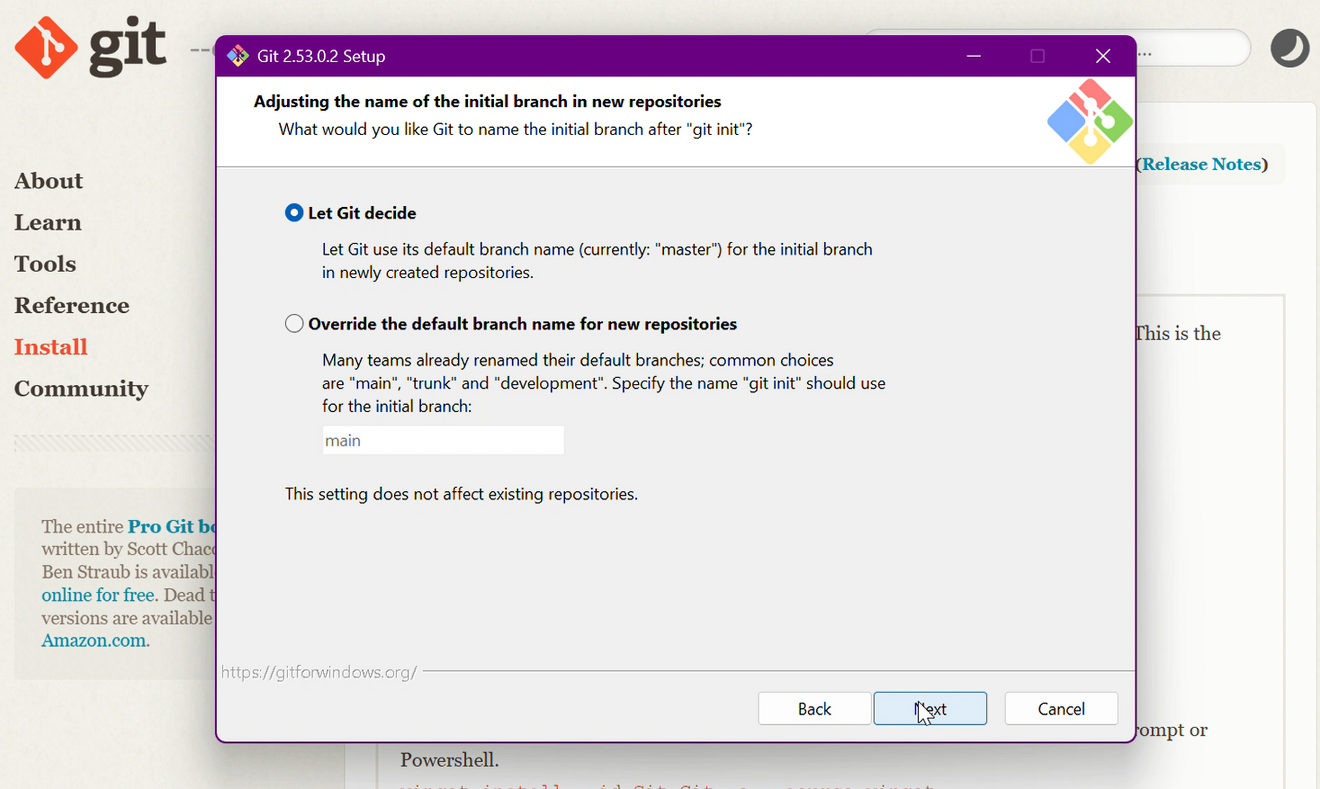The height and width of the screenshot is (789, 1320).
Task: Click 'This setting does not affect existing repositories' text
Action: 461,494
